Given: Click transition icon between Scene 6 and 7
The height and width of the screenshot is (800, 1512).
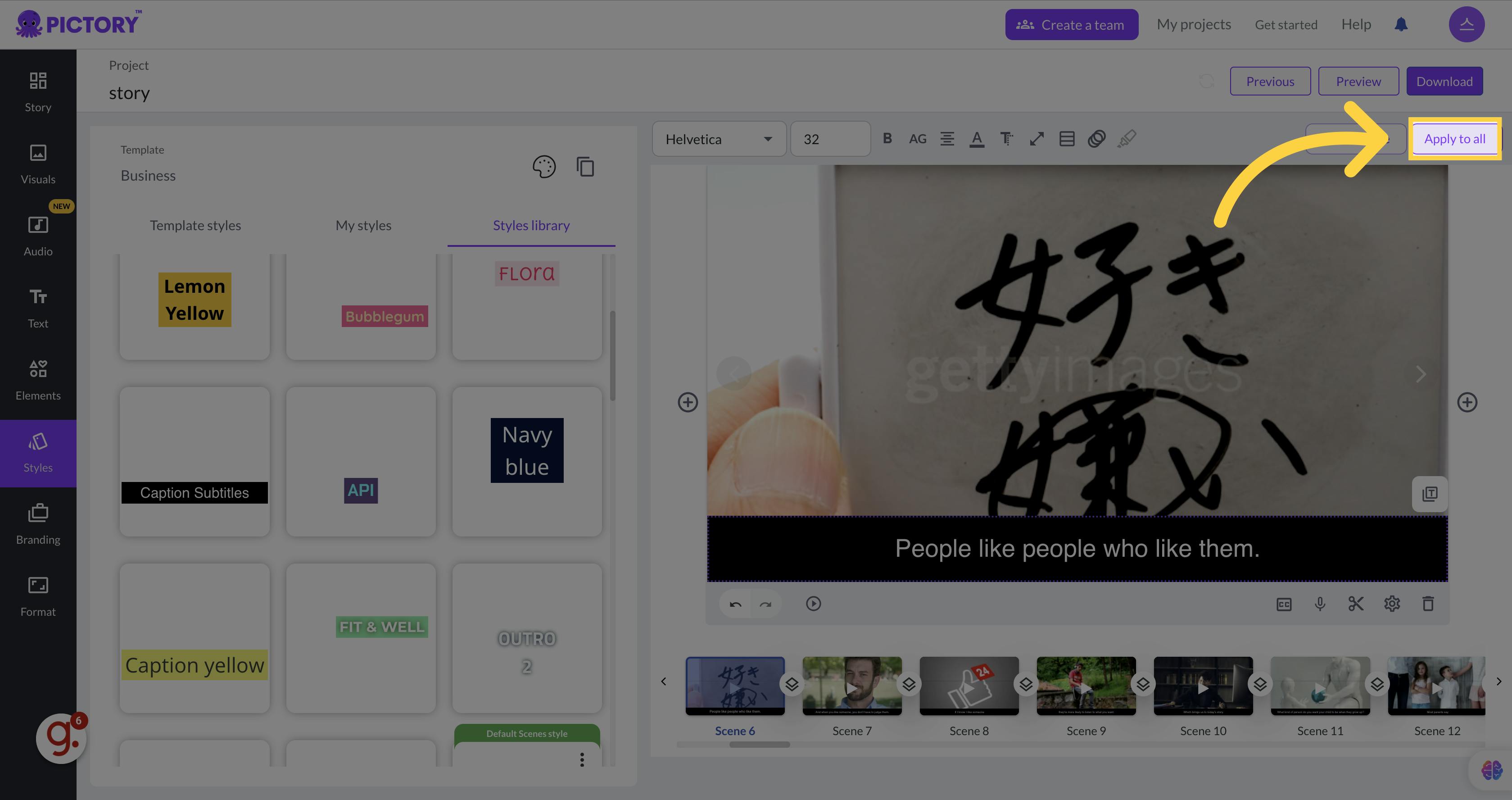Looking at the screenshot, I should coord(792,684).
